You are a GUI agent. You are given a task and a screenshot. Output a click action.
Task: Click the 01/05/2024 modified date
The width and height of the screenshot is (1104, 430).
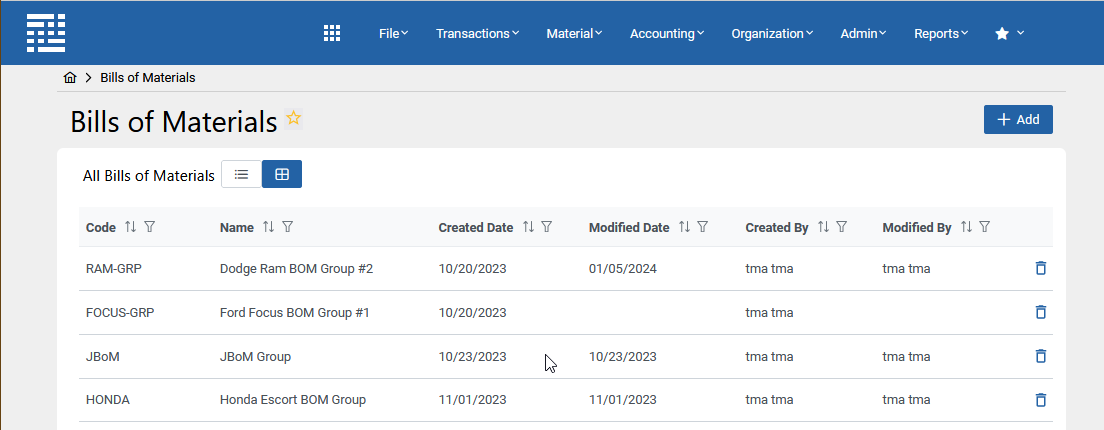point(622,269)
